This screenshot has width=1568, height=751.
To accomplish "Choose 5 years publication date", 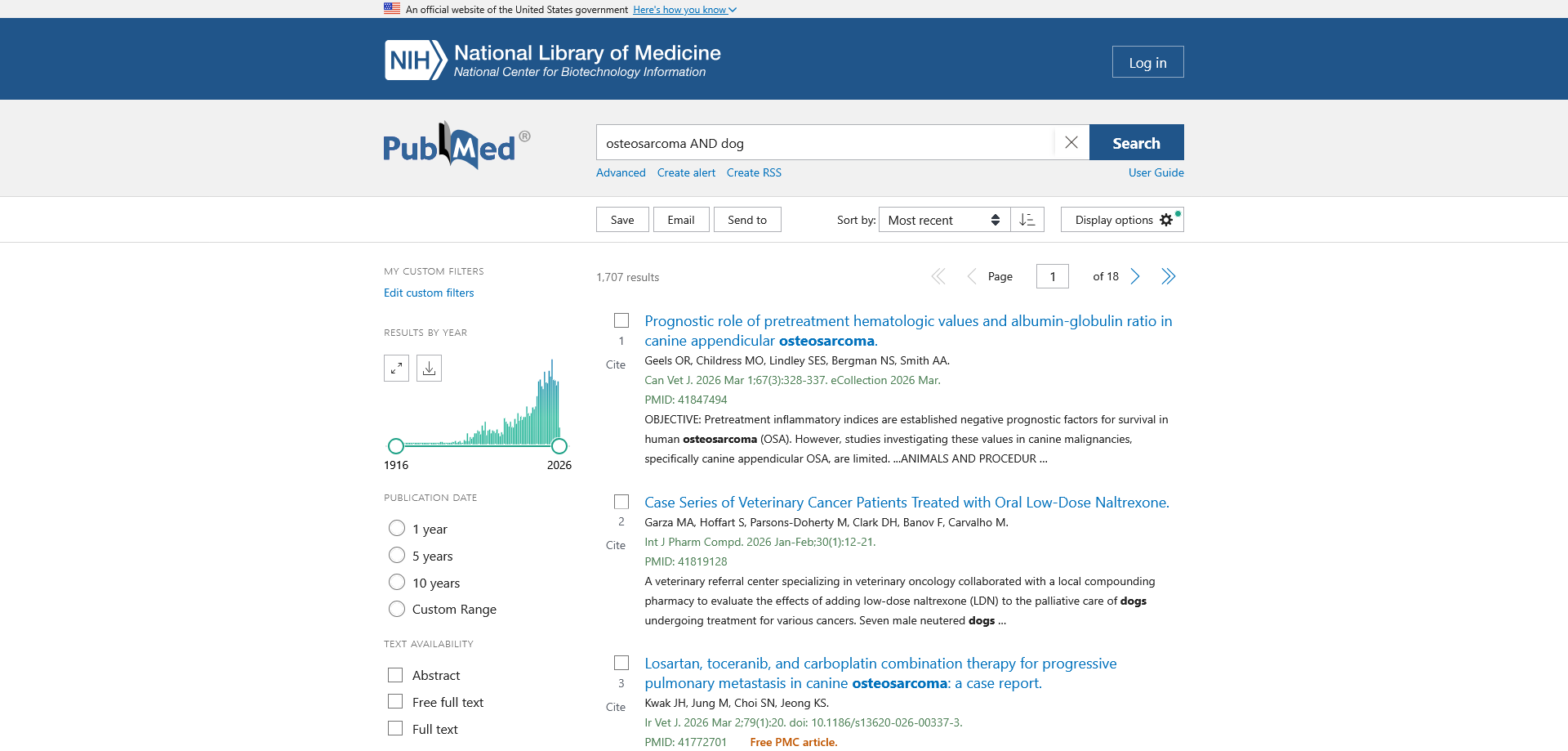I will 397,555.
